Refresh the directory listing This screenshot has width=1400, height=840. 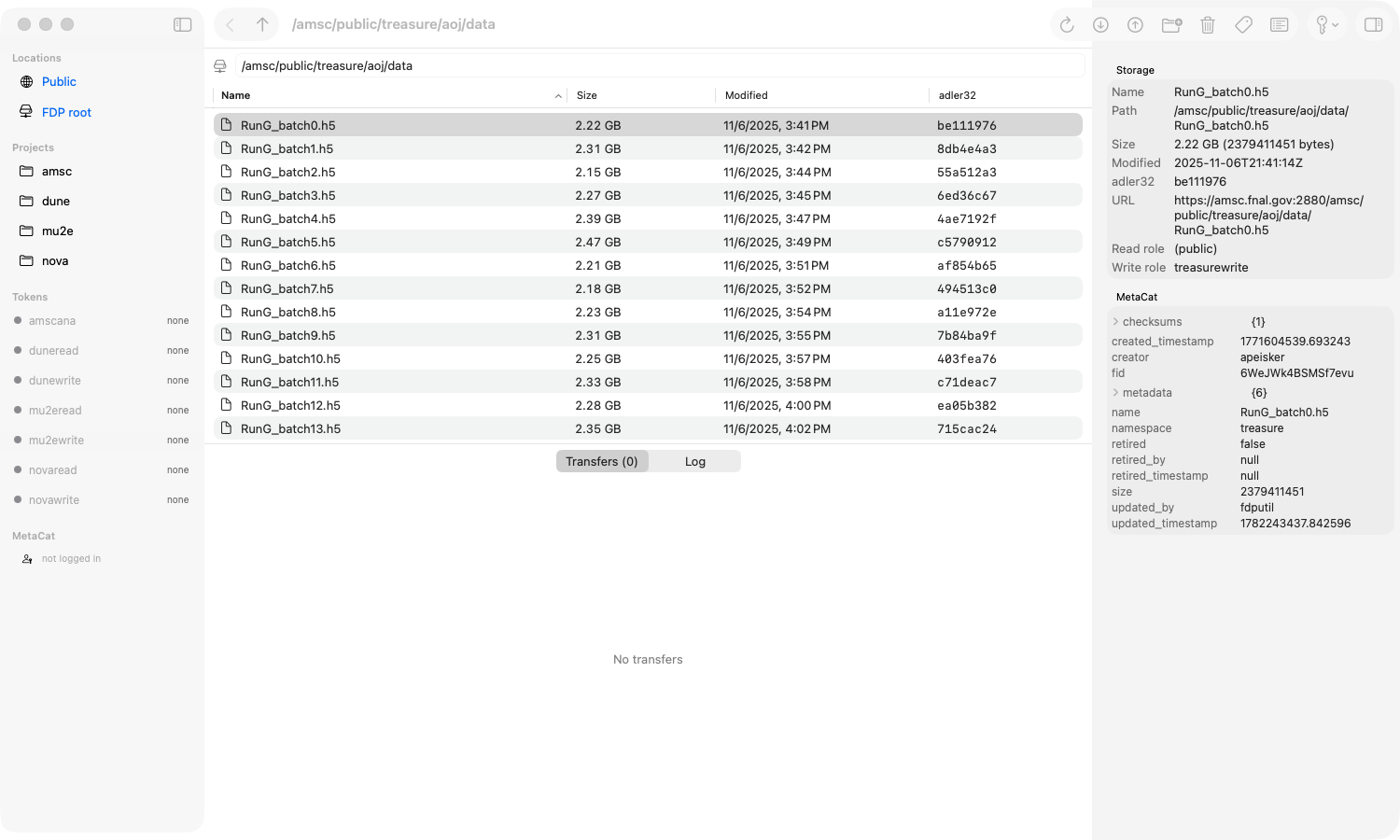click(x=1067, y=25)
